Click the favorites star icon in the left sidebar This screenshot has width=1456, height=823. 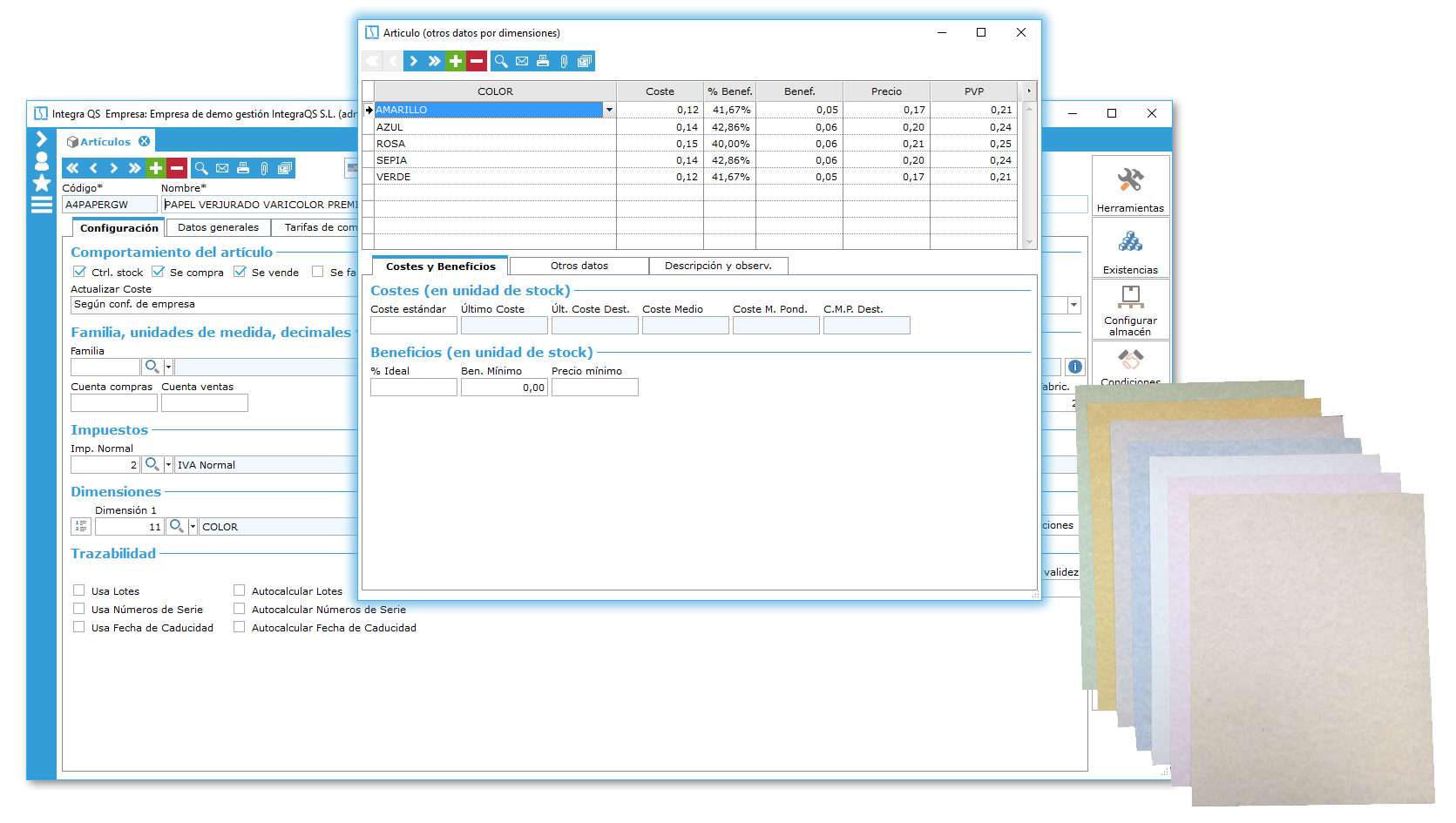pos(41,183)
